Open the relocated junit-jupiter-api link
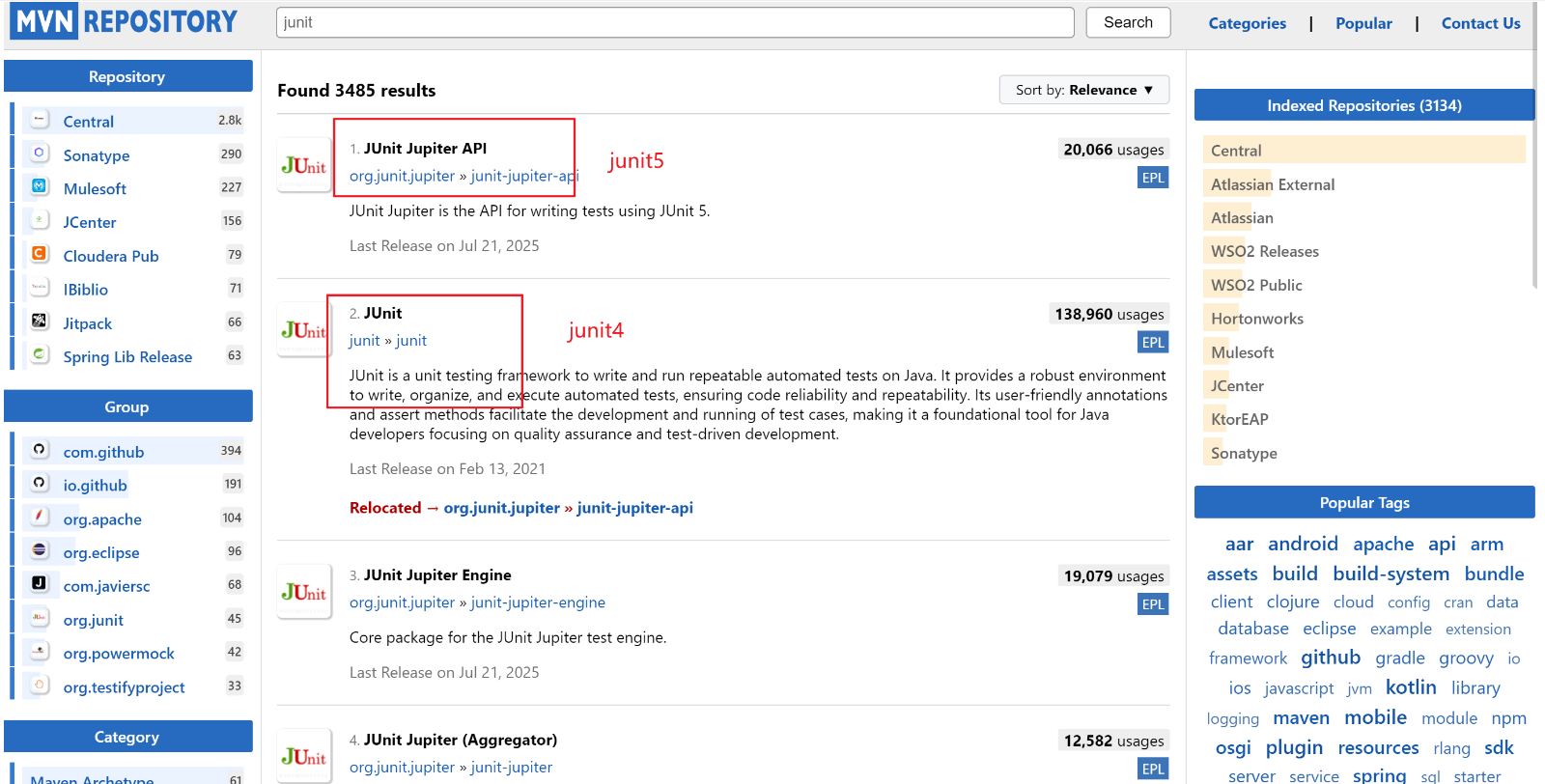 tap(634, 508)
